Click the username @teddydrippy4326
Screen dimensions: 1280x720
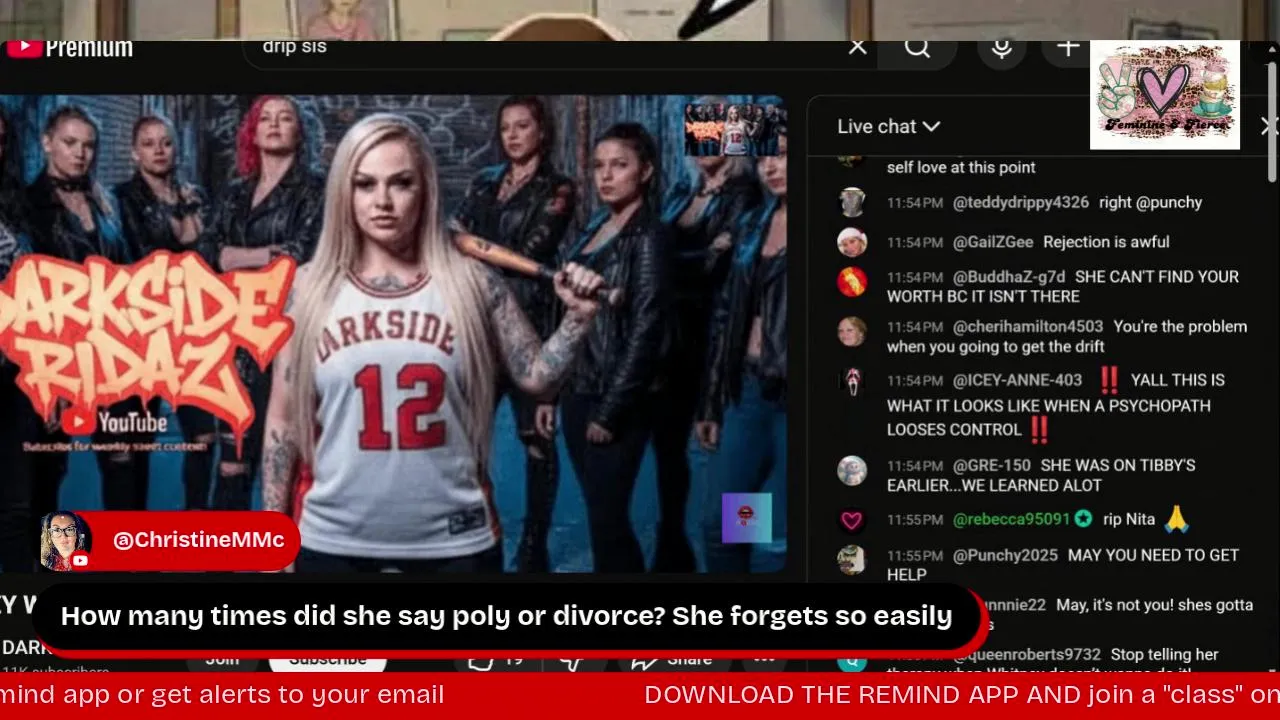coord(1021,202)
